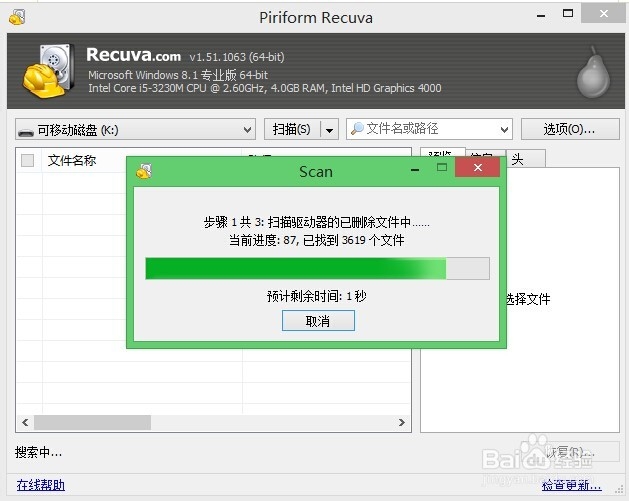Click the Microsoft Windows 8.1 info line
The image size is (629, 501).
(x=178, y=75)
